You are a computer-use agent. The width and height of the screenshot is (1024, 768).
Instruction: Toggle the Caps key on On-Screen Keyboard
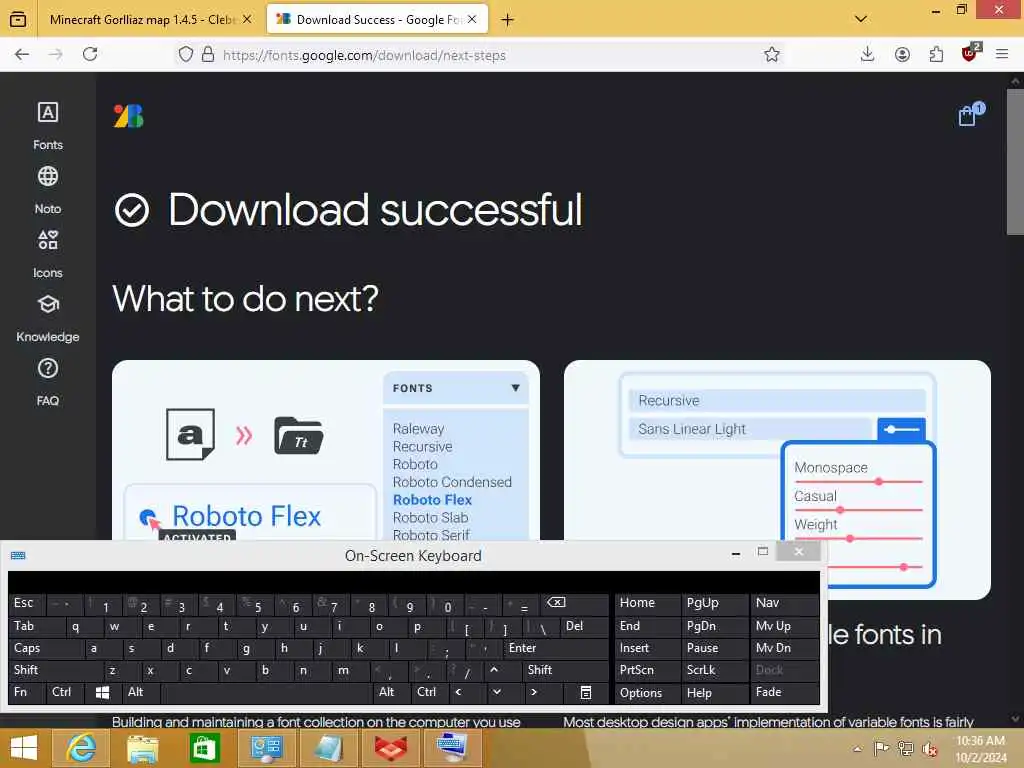(46, 648)
